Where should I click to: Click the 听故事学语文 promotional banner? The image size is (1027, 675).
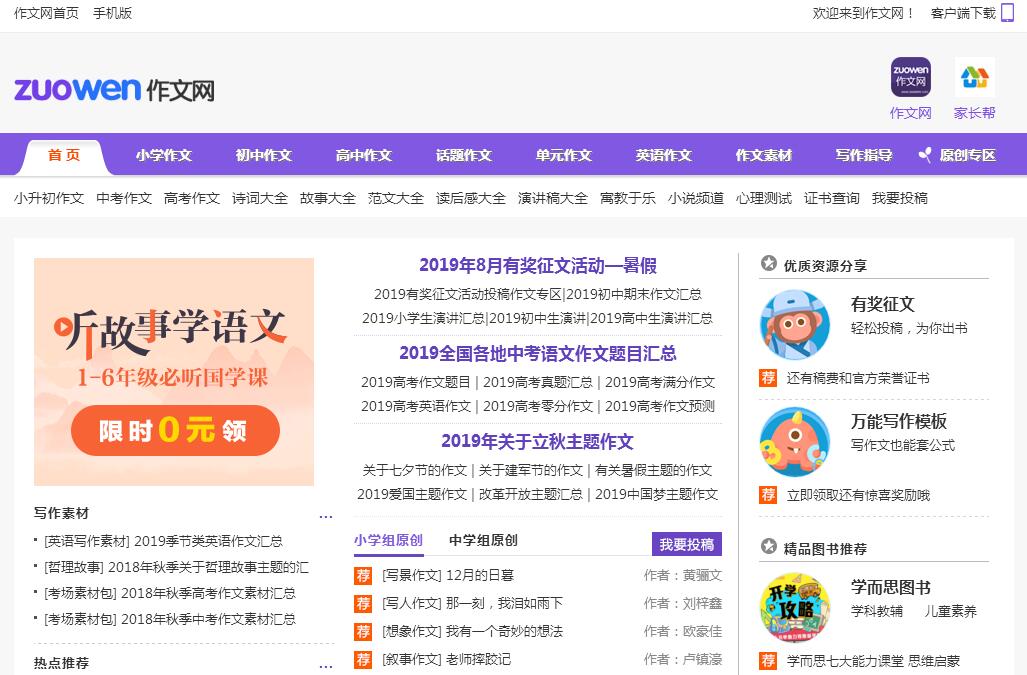pyautogui.click(x=174, y=371)
